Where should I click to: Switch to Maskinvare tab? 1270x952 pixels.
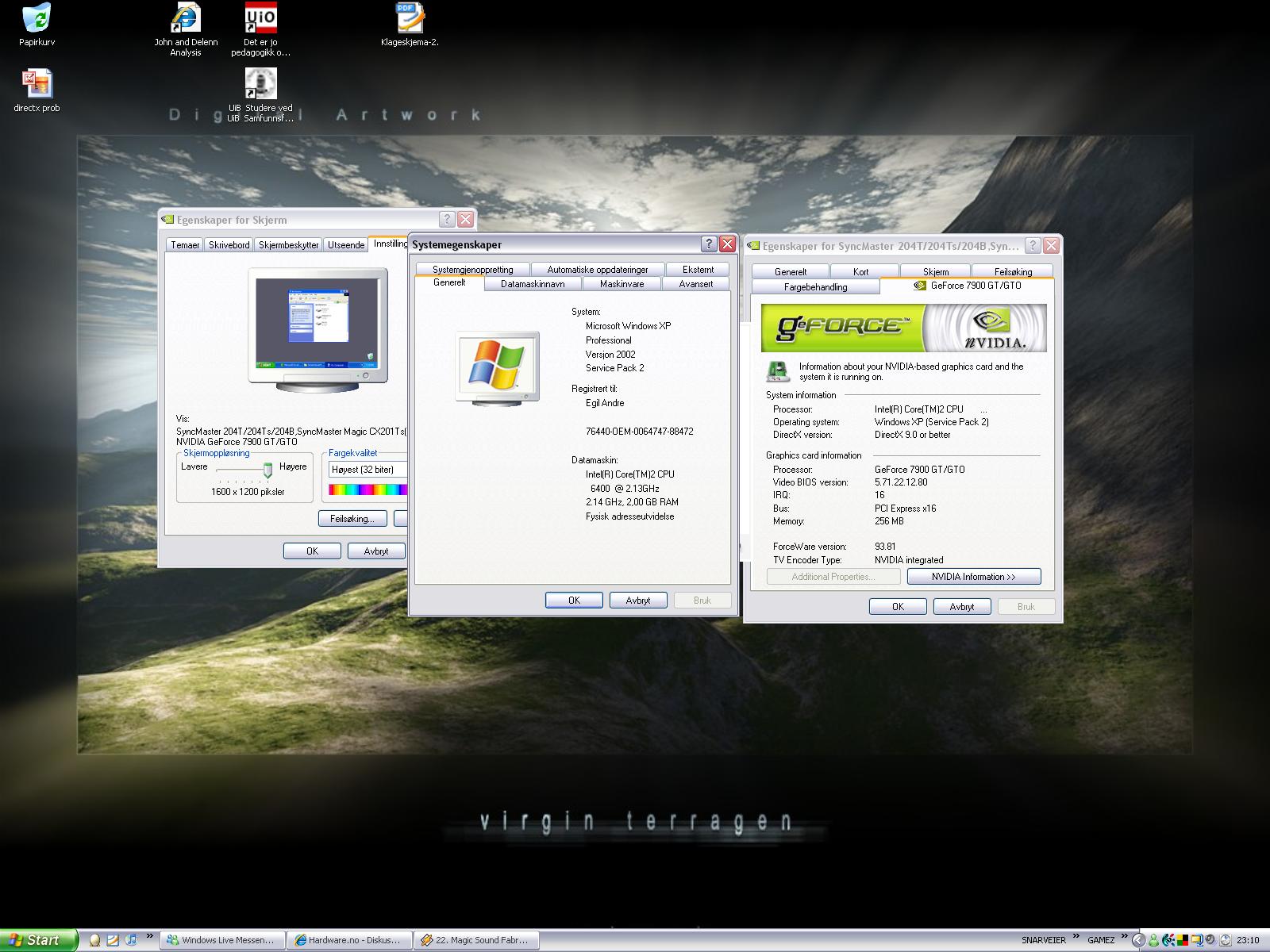tap(622, 284)
